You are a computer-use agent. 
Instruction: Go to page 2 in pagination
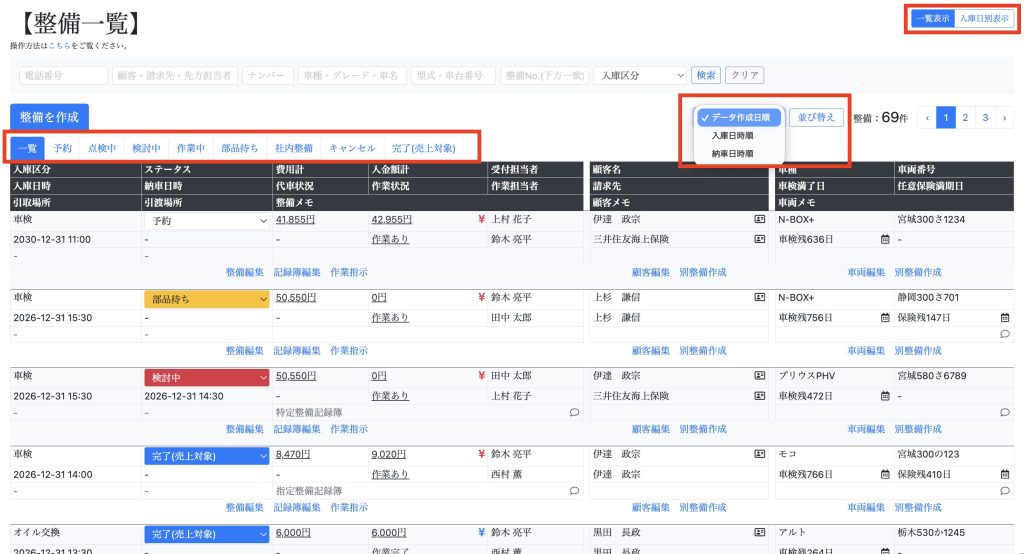965,118
